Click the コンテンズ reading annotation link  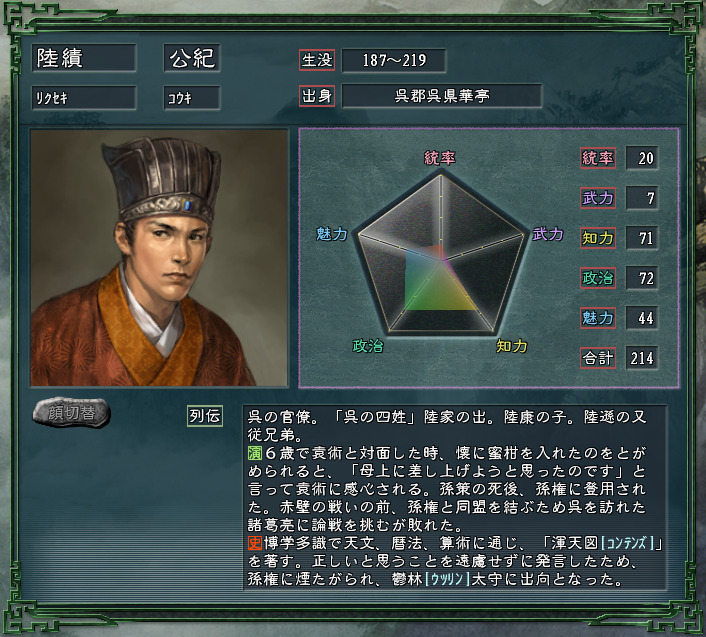click(x=627, y=543)
